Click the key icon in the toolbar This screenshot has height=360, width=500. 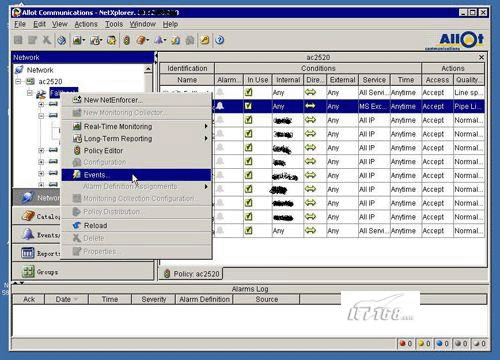[x=205, y=40]
